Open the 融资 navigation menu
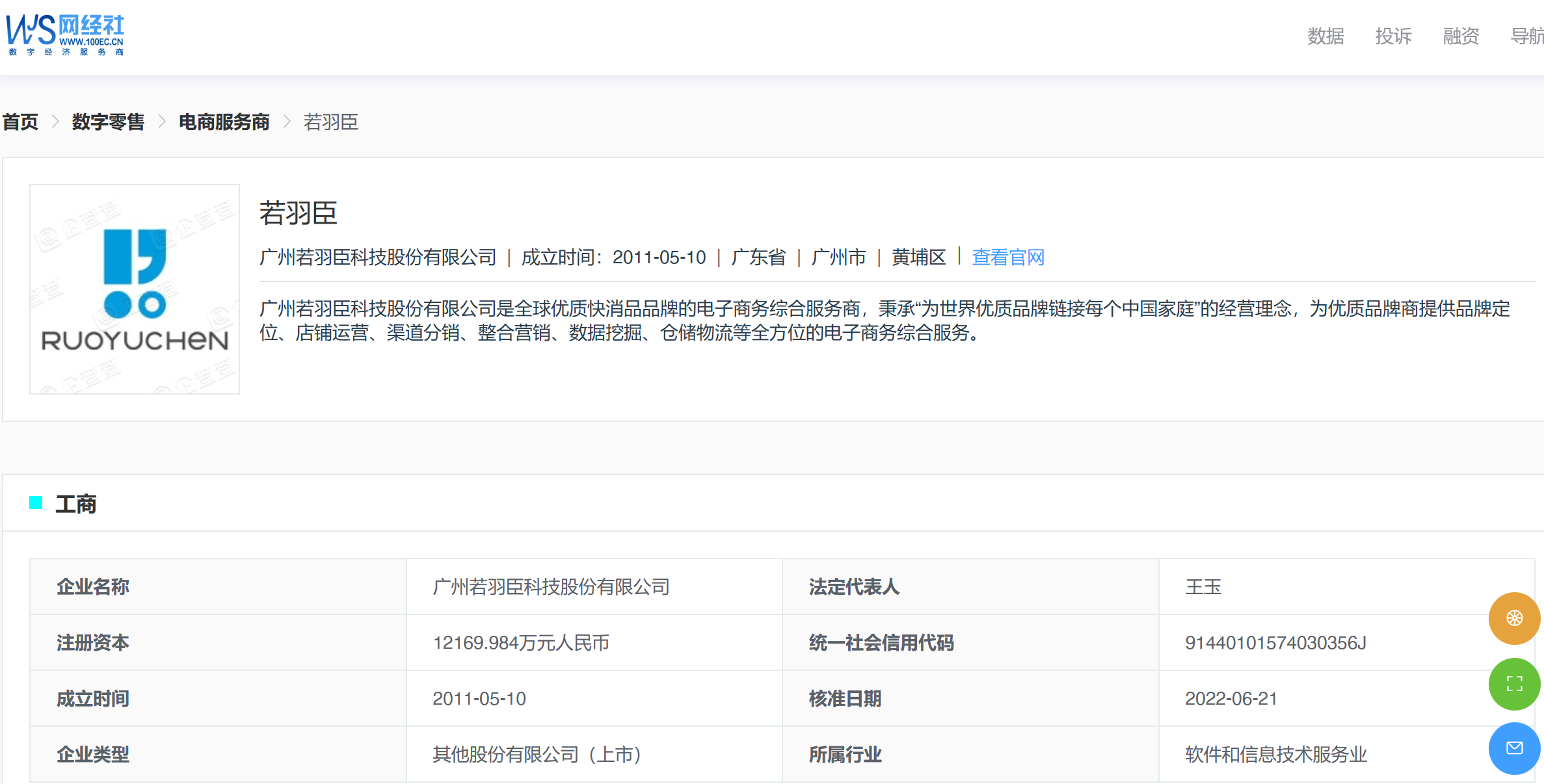The image size is (1544, 784). pyautogui.click(x=1461, y=36)
